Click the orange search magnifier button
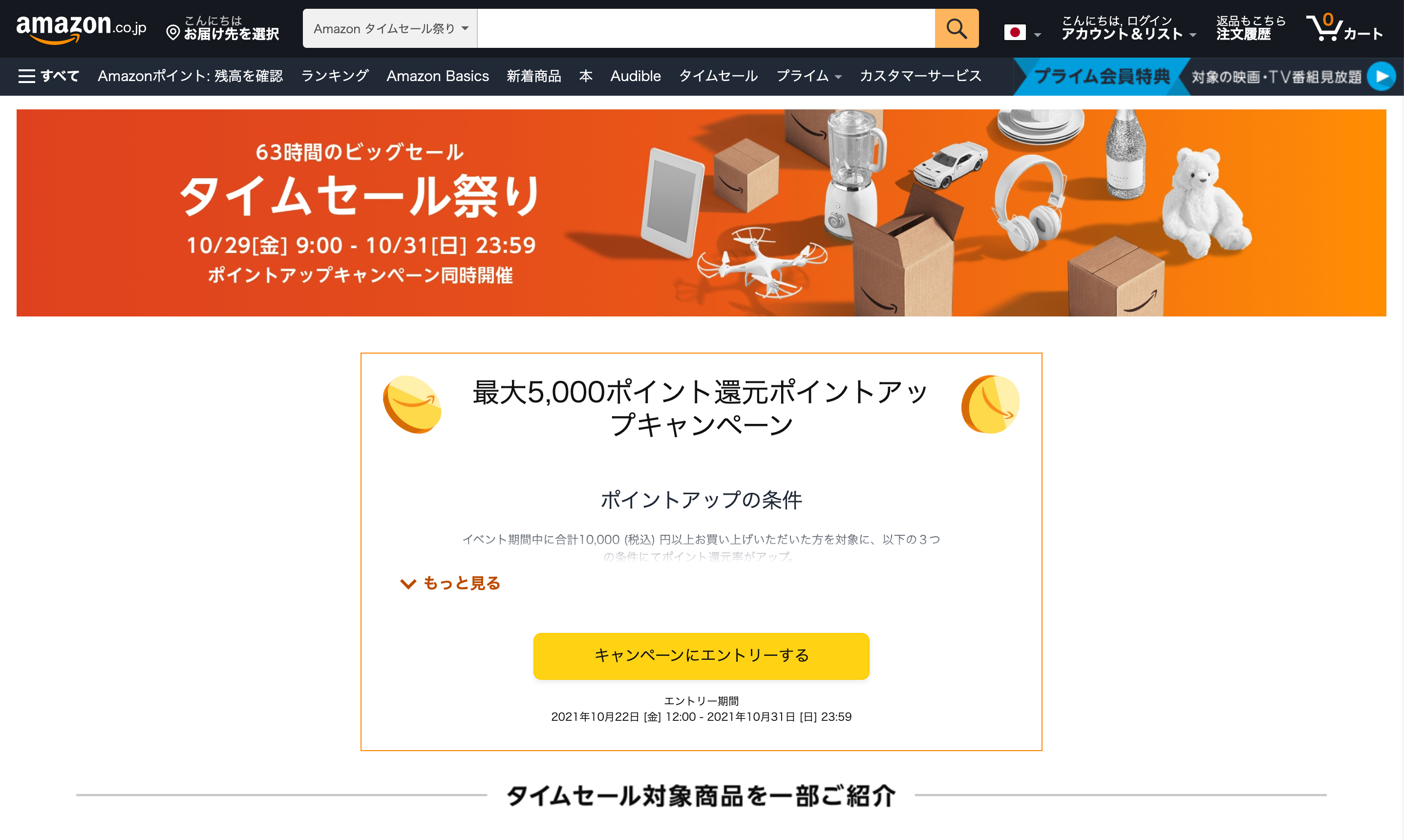 tap(956, 28)
